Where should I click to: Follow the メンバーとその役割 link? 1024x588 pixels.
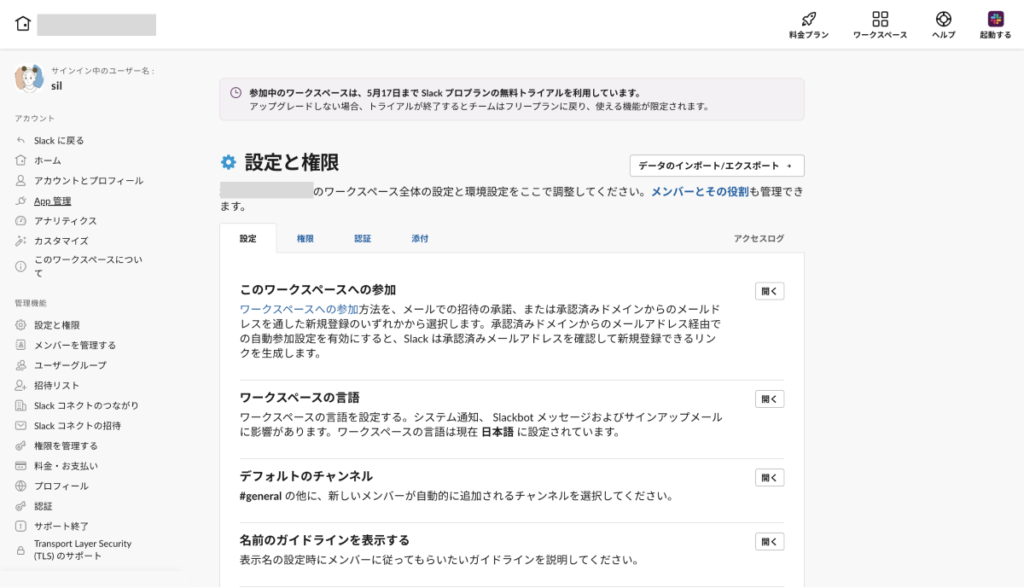pyautogui.click(x=699, y=191)
